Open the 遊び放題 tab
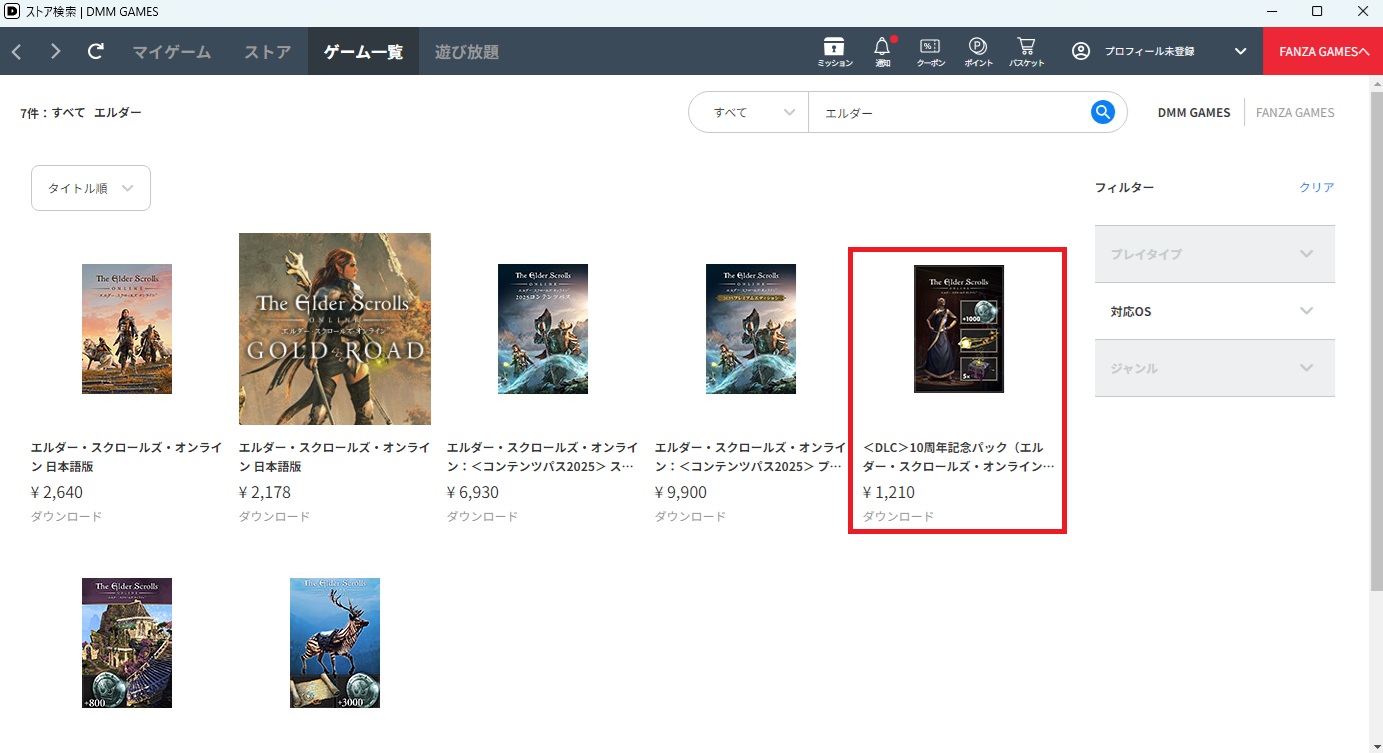The image size is (1383, 753). [x=467, y=51]
